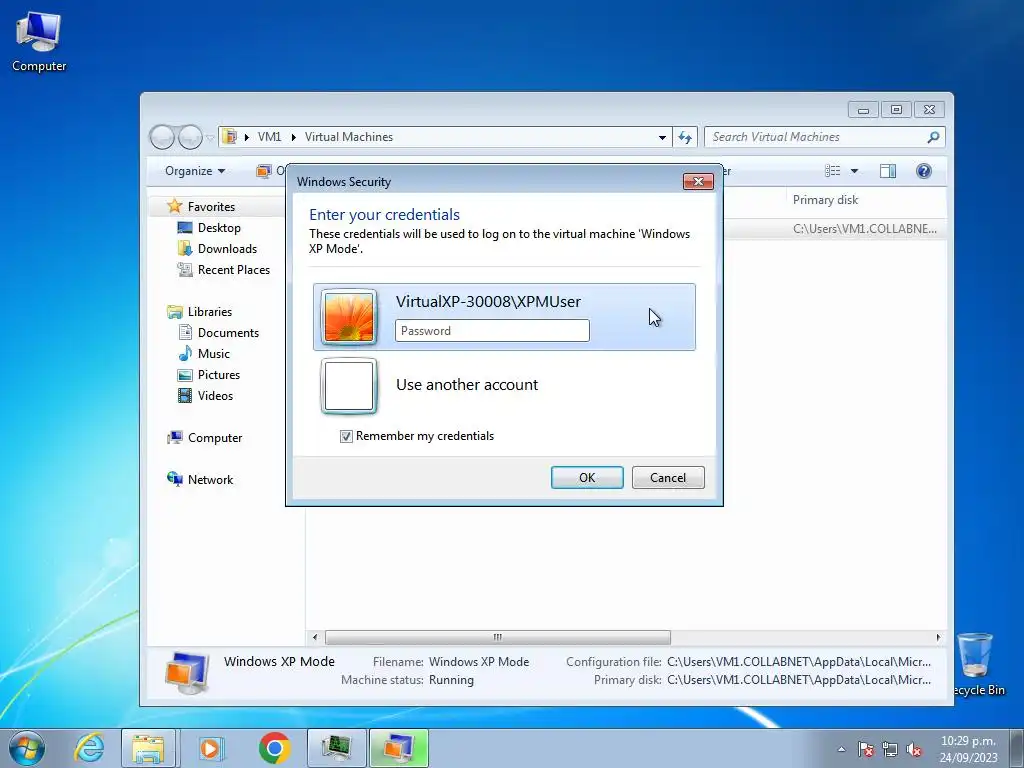The height and width of the screenshot is (768, 1024).
Task: Open the Recycle Bin desktop icon
Action: click(x=977, y=665)
